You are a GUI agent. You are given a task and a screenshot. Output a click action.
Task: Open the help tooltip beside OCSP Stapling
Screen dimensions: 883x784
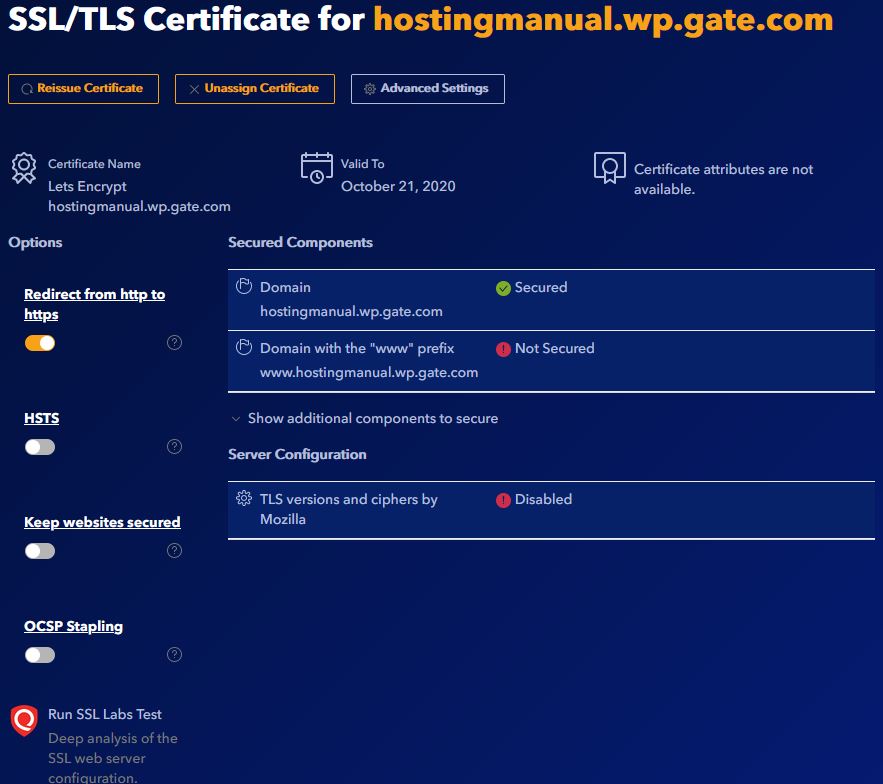(174, 654)
